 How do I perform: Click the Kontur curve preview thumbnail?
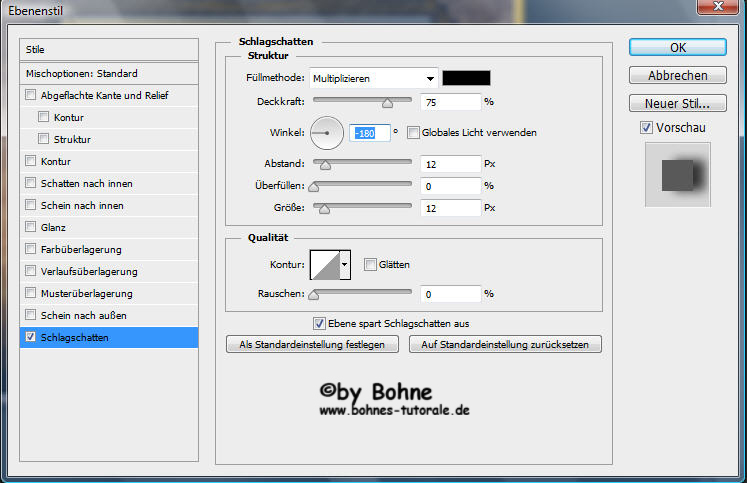(x=324, y=264)
